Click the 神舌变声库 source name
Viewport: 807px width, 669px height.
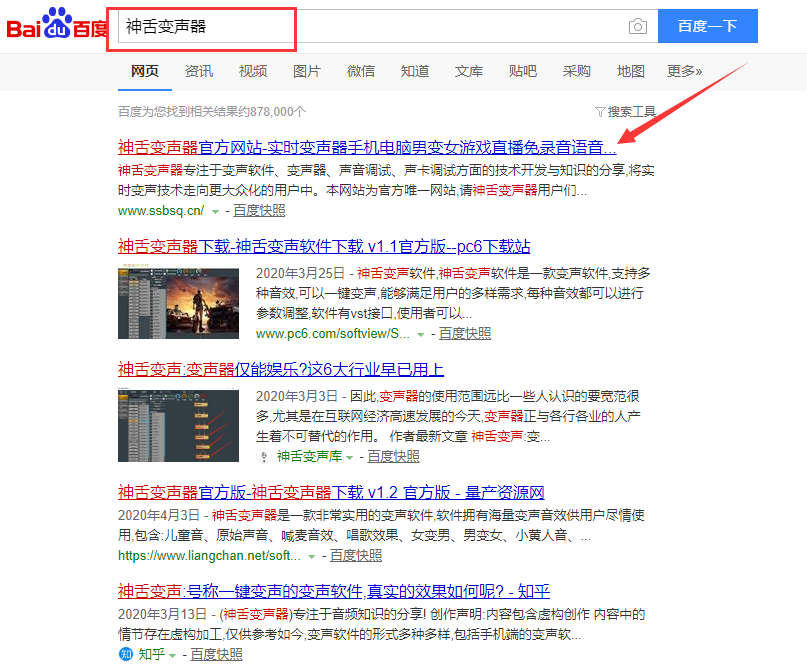(x=309, y=456)
